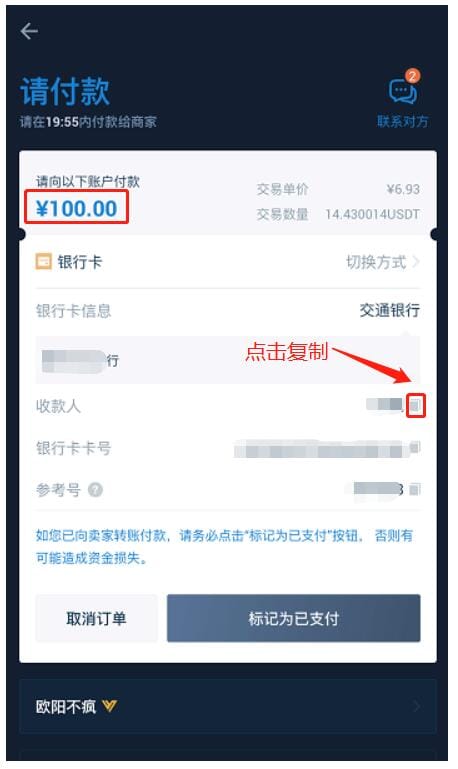Cancel the order with 取消订单

tap(97, 618)
